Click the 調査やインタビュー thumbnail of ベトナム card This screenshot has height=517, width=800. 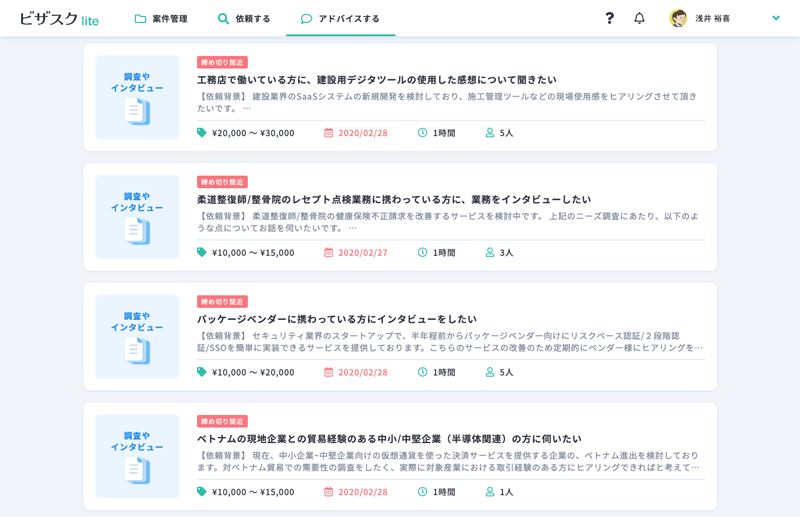[x=137, y=456]
